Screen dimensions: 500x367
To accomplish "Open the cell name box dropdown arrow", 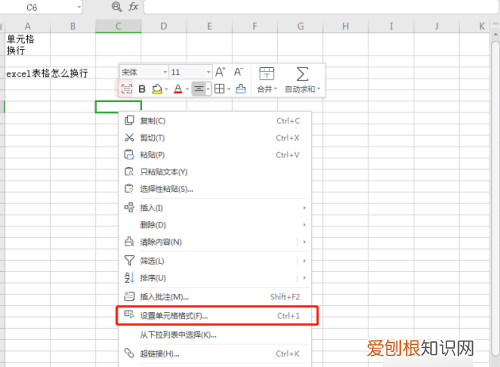I will point(79,7).
